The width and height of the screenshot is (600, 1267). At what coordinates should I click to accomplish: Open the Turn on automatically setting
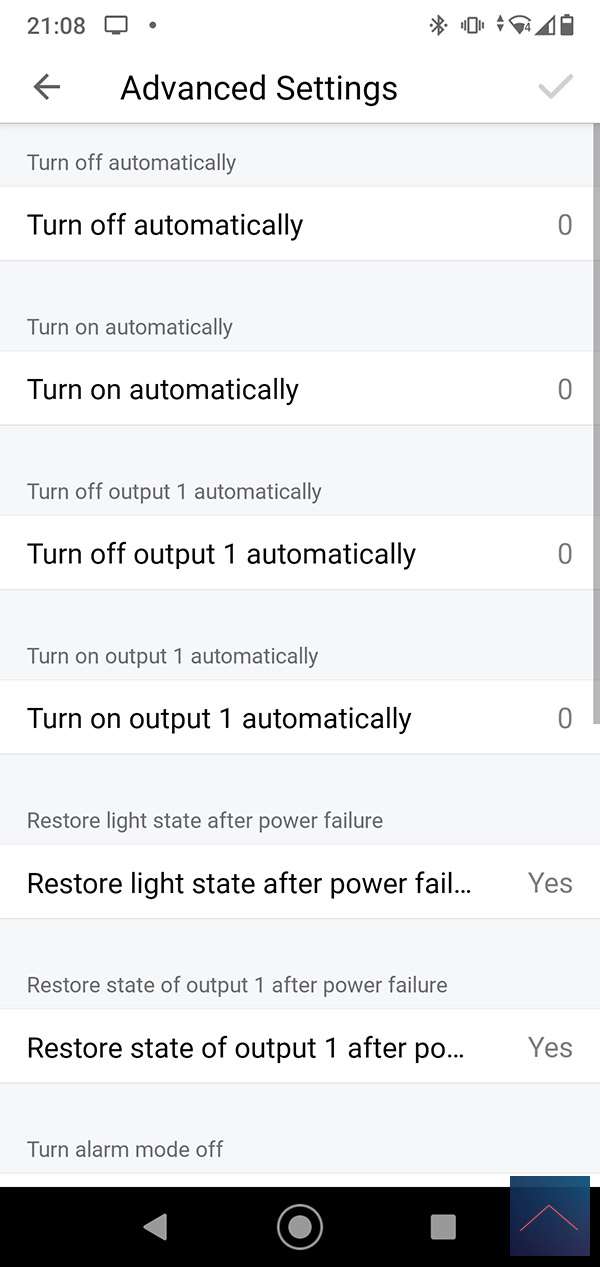coord(163,390)
